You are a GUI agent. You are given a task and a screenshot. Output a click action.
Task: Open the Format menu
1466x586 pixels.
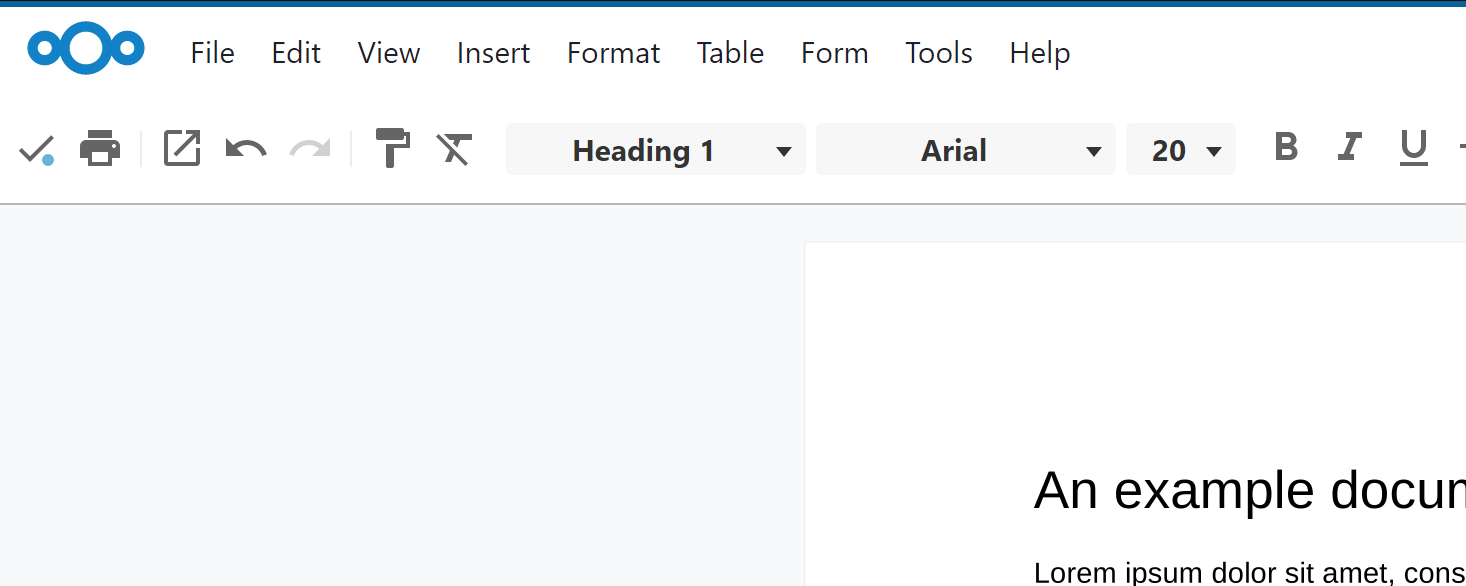point(613,53)
